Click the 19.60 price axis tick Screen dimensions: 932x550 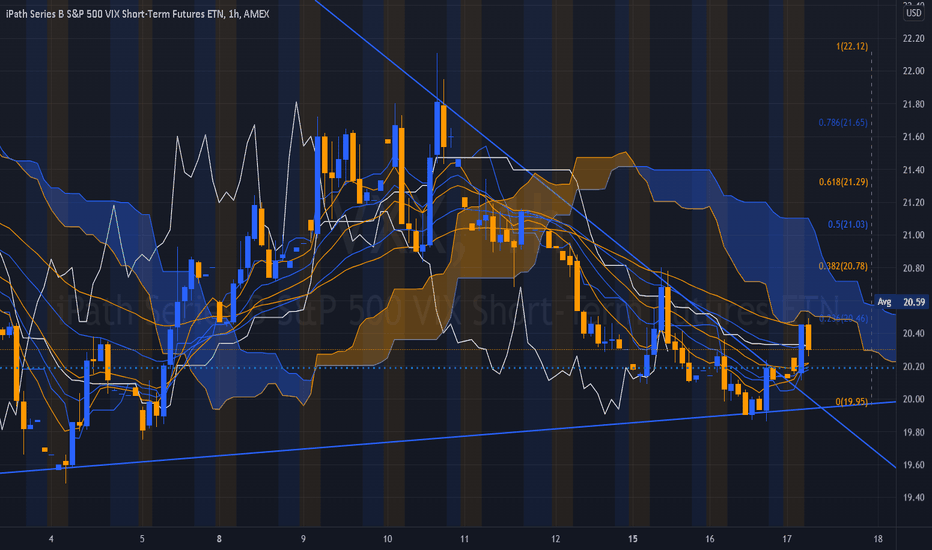pyautogui.click(x=913, y=465)
